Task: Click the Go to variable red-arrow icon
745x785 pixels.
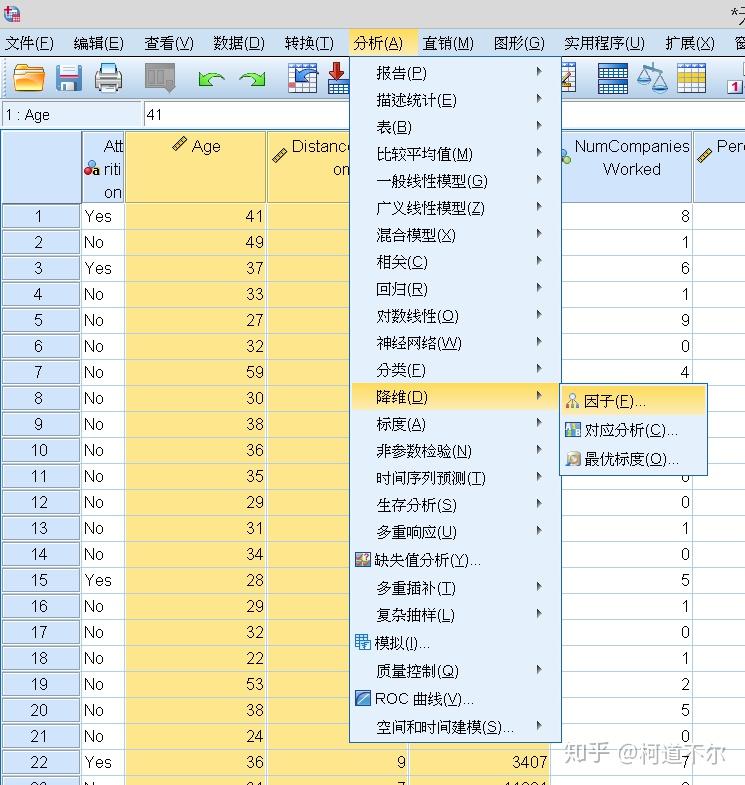Action: pos(338,78)
